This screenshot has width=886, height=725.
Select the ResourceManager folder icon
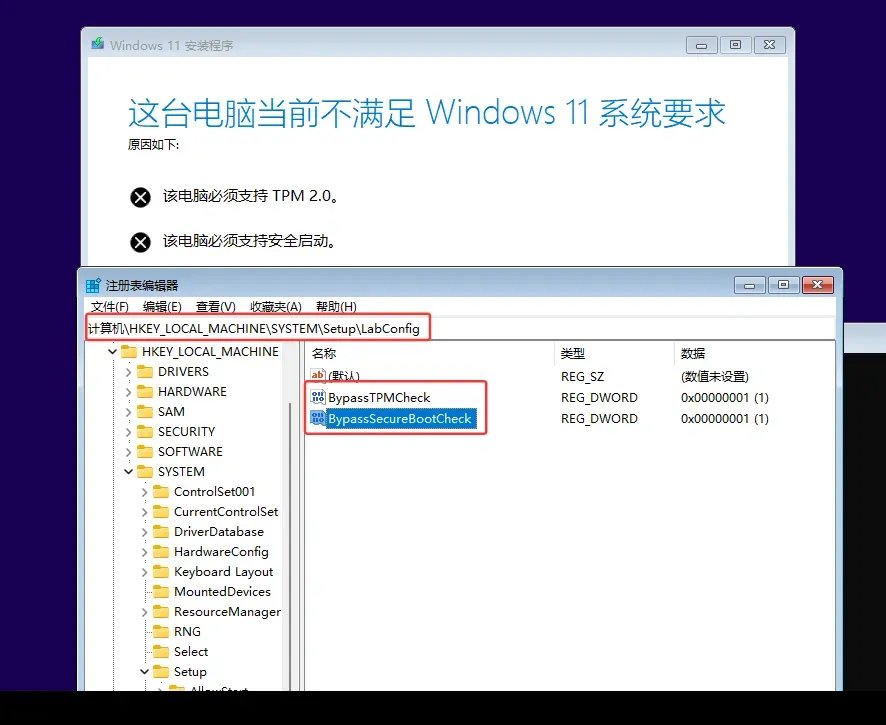(x=161, y=611)
